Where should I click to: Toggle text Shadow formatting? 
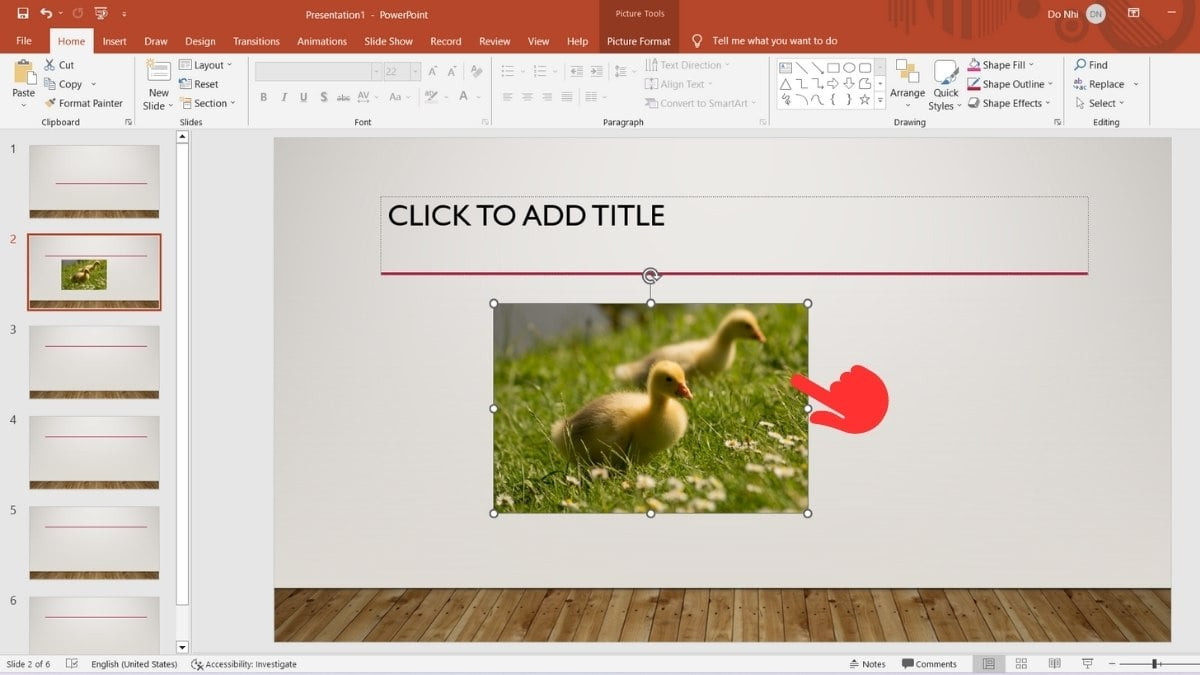(324, 97)
